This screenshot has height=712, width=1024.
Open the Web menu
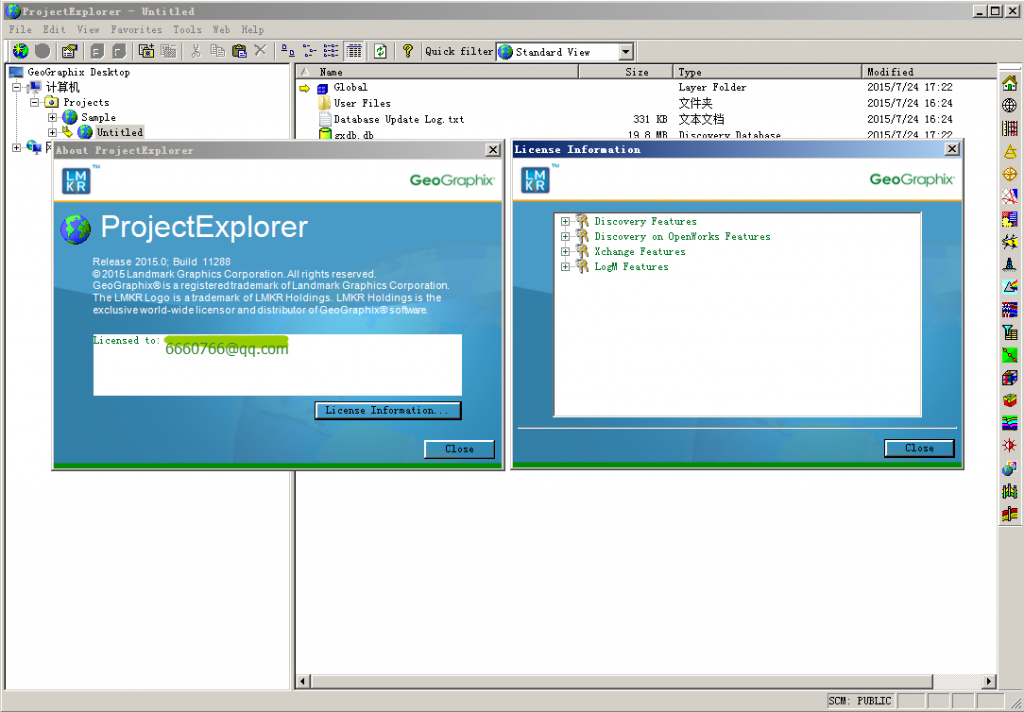(221, 29)
